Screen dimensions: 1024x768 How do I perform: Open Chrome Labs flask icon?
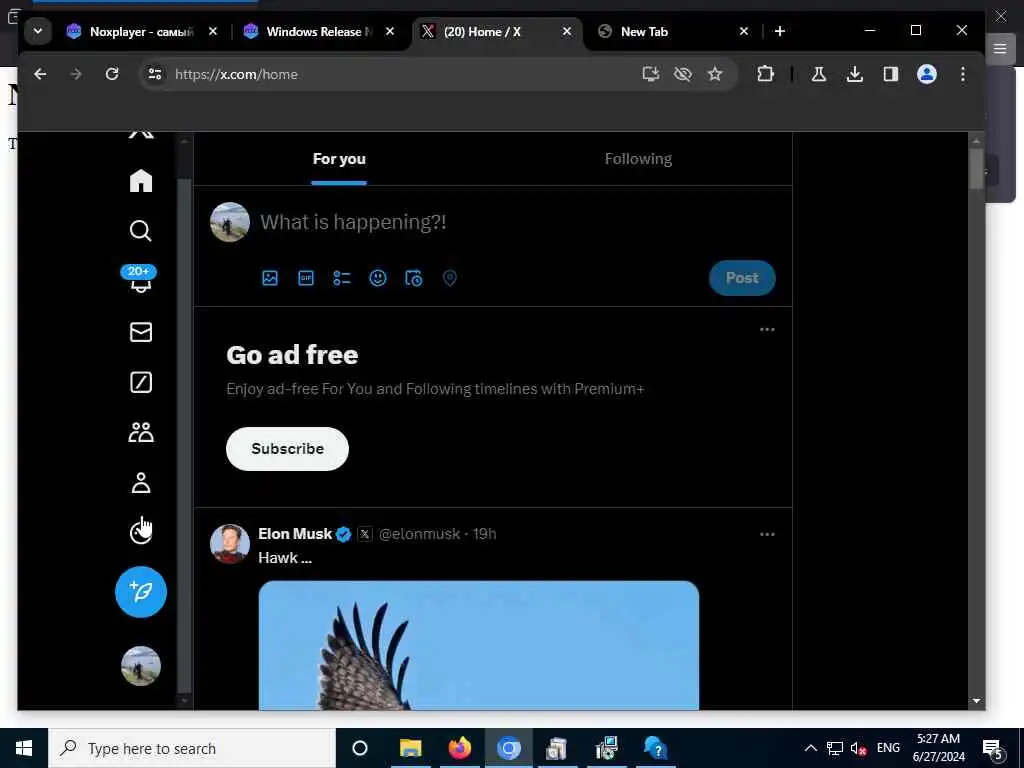pos(818,74)
